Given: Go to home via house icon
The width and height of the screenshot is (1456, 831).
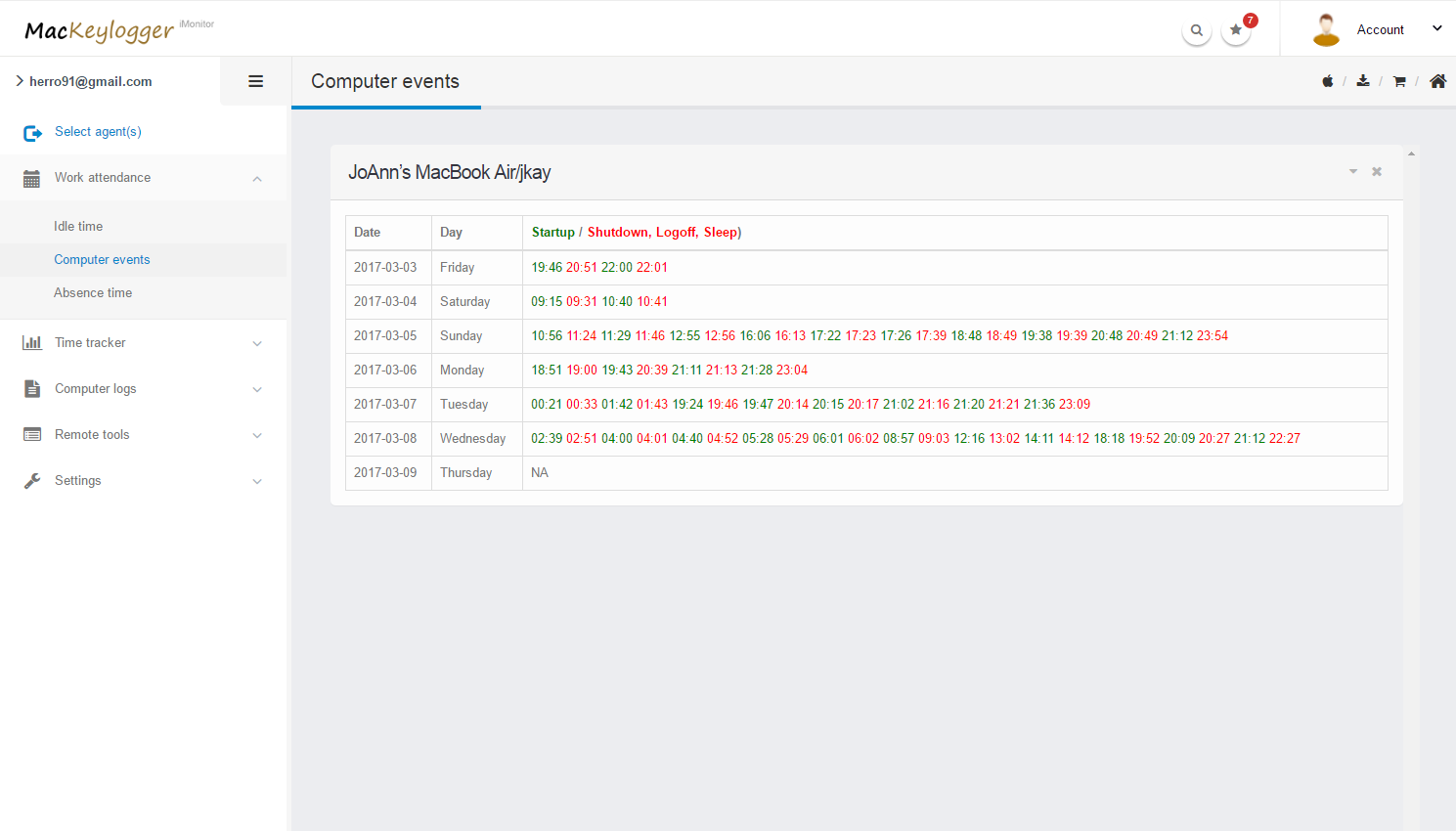Looking at the screenshot, I should 1437,81.
